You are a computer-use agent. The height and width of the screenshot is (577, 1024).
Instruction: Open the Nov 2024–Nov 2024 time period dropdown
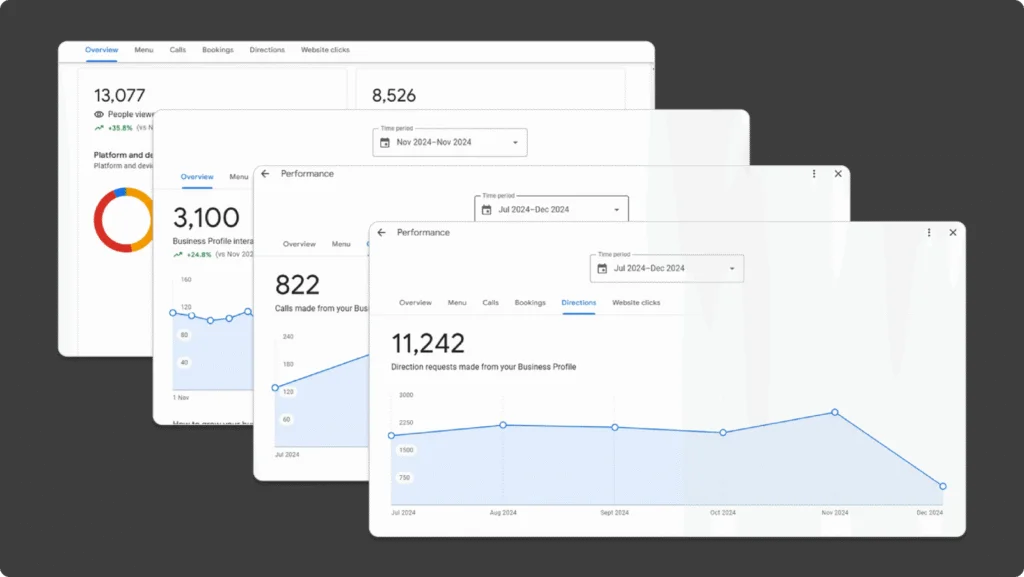(x=515, y=143)
